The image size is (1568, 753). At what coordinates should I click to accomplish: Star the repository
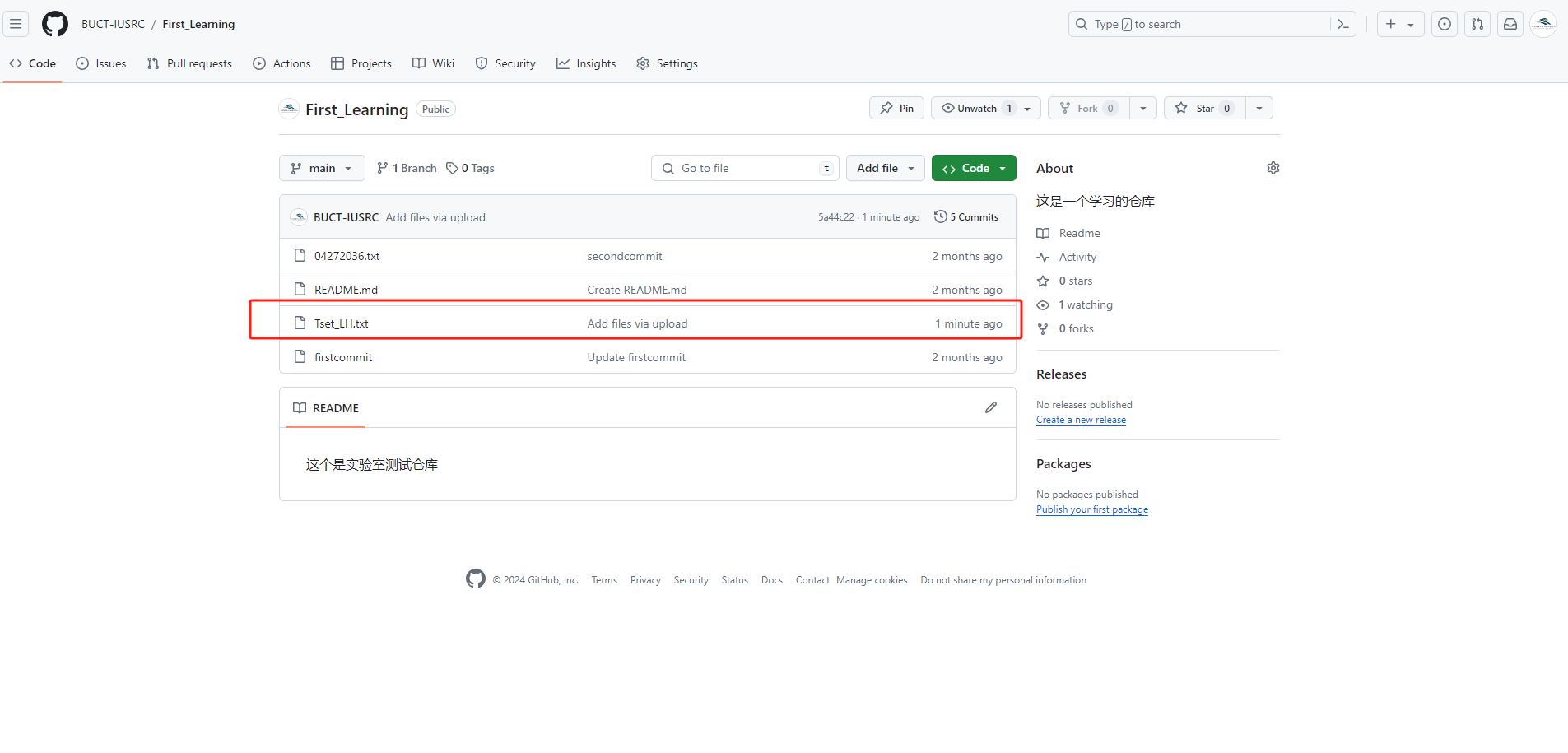[1205, 108]
